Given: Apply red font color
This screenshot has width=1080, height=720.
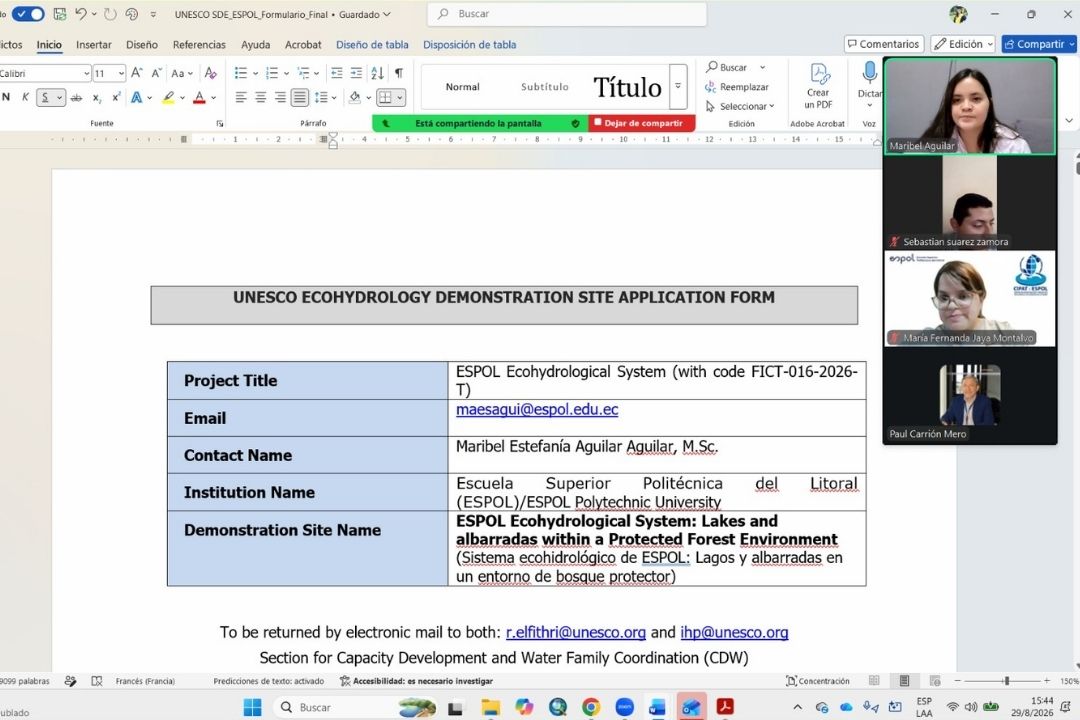Looking at the screenshot, I should 199,97.
